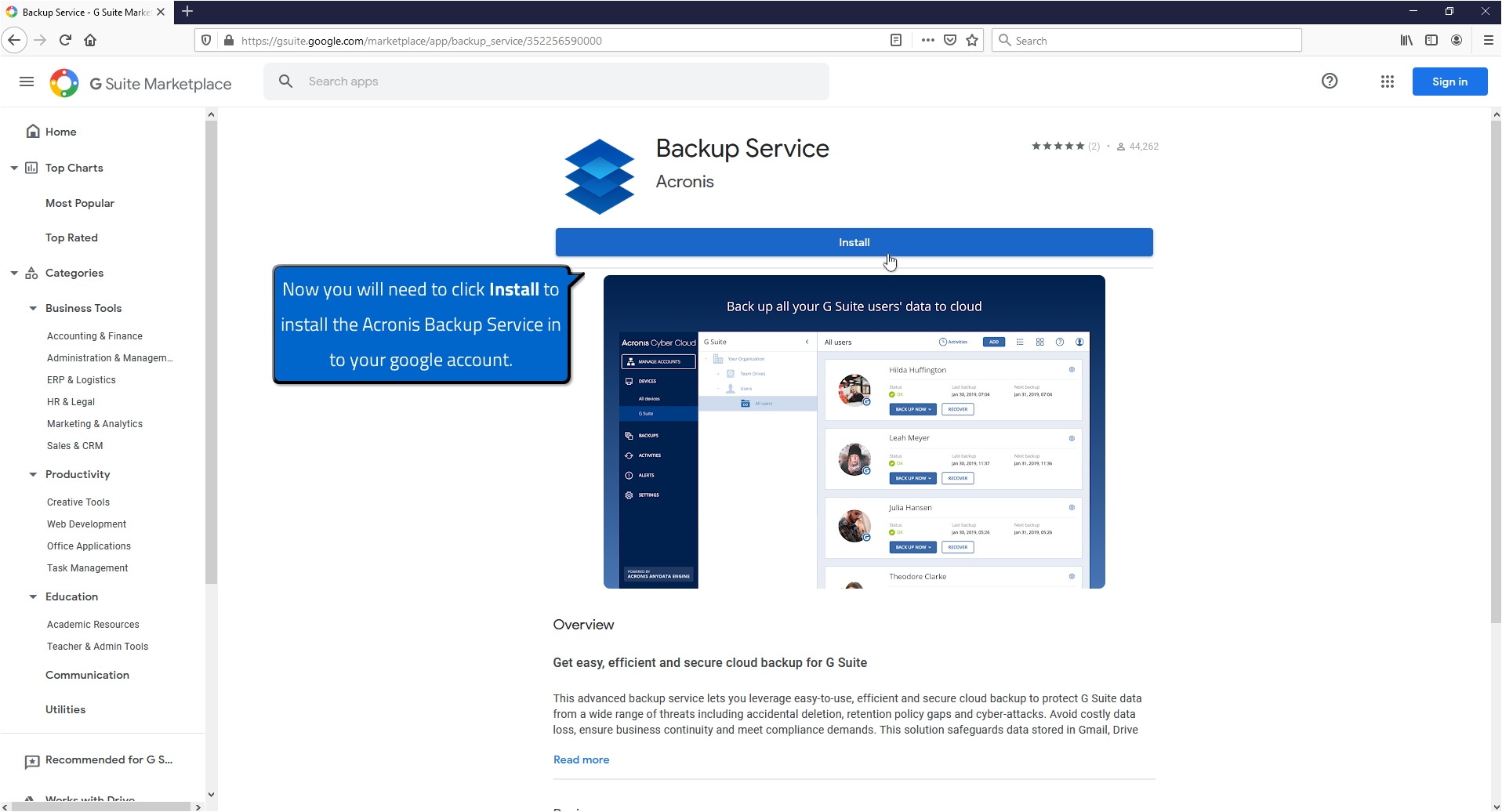Click the five-star rating of Backup Service
This screenshot has height=812, width=1502.
(1058, 147)
